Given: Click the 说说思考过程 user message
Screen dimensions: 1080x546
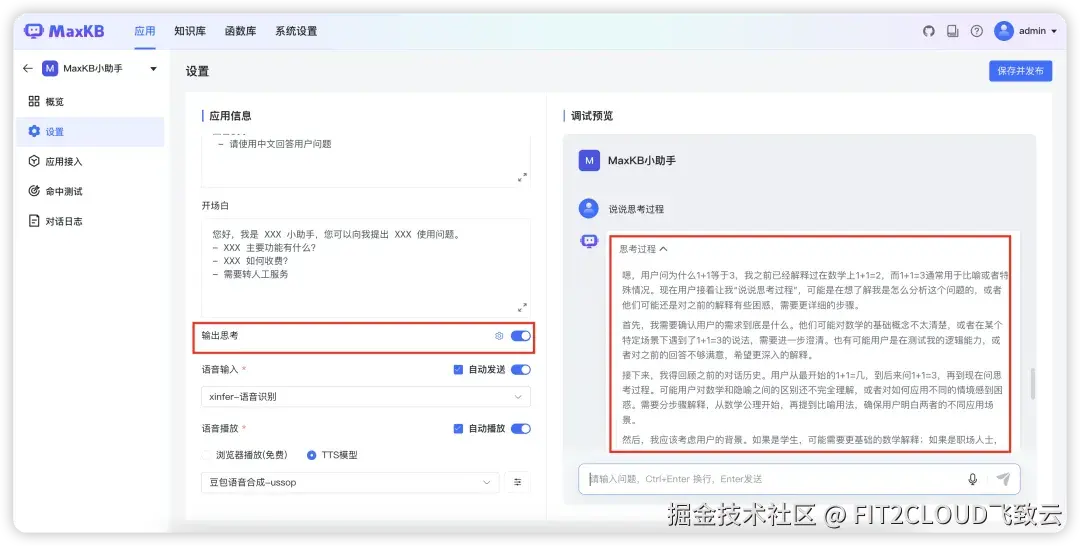Looking at the screenshot, I should coord(636,209).
